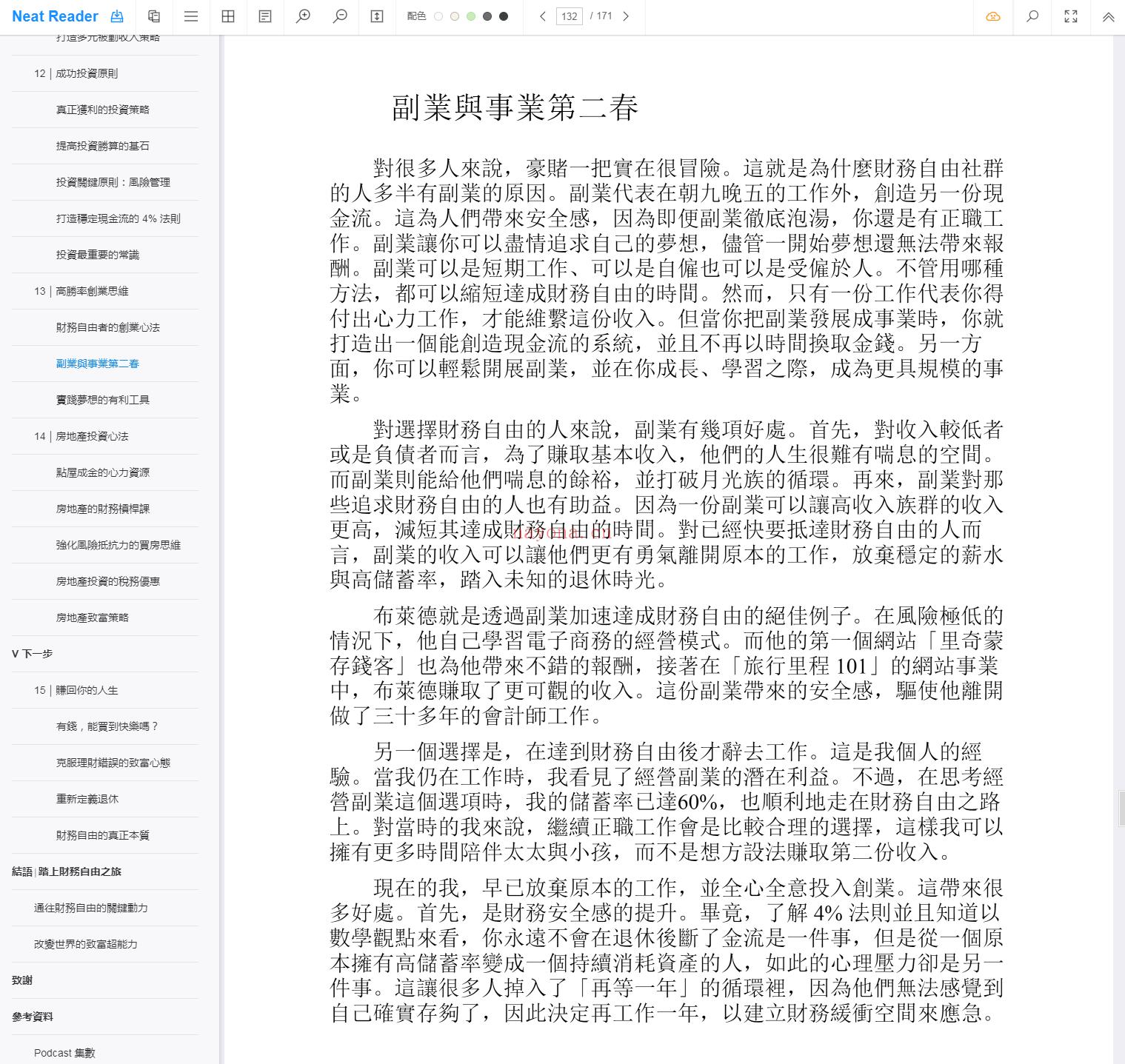Open the search magnifier icon
This screenshot has width=1125, height=1064.
1032,16
